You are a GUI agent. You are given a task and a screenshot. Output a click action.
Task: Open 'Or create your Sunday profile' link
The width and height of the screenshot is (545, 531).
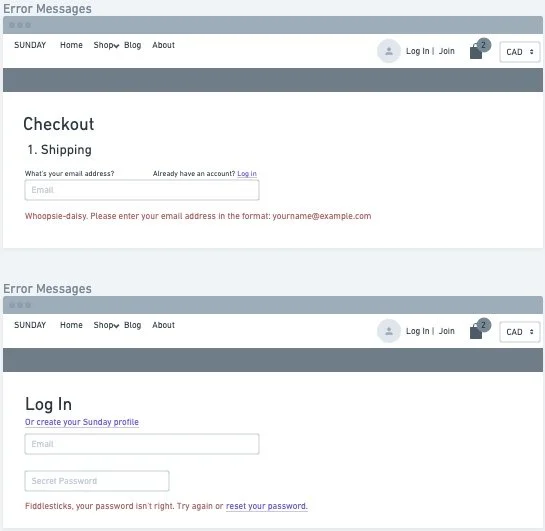point(82,422)
